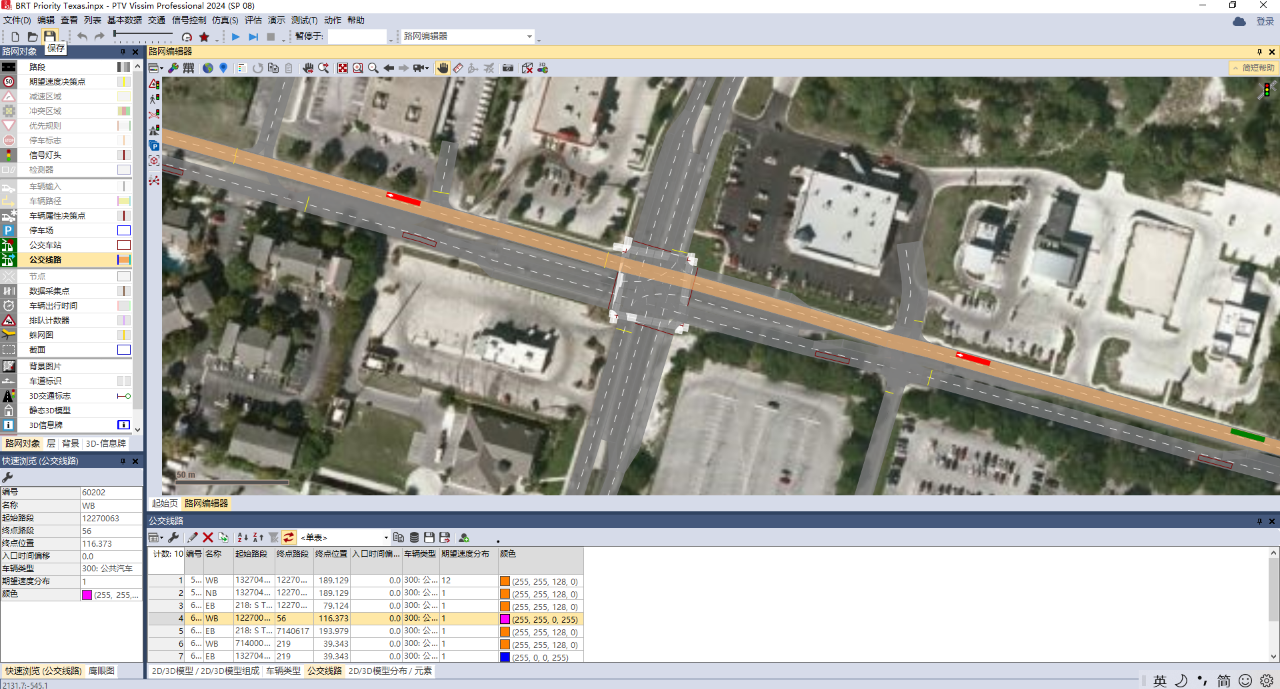Start continuous simulation with the play button
This screenshot has height=689, width=1280.
(x=236, y=37)
